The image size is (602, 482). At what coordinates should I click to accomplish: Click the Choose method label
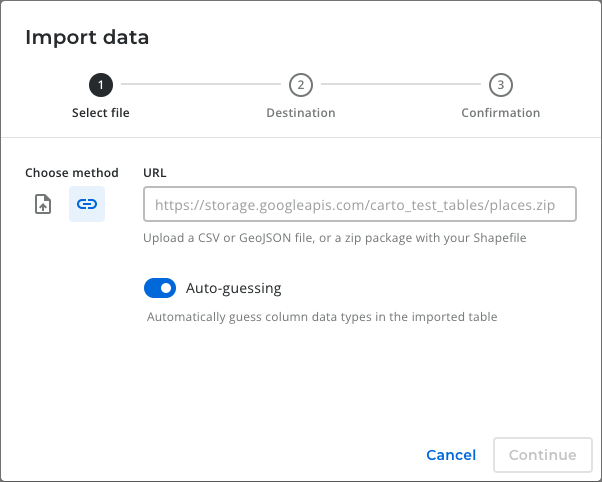pos(72,173)
